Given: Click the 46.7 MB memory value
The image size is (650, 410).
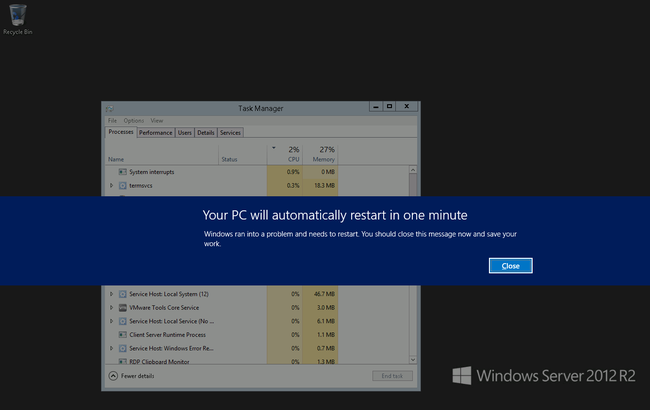Looking at the screenshot, I should (324, 294).
